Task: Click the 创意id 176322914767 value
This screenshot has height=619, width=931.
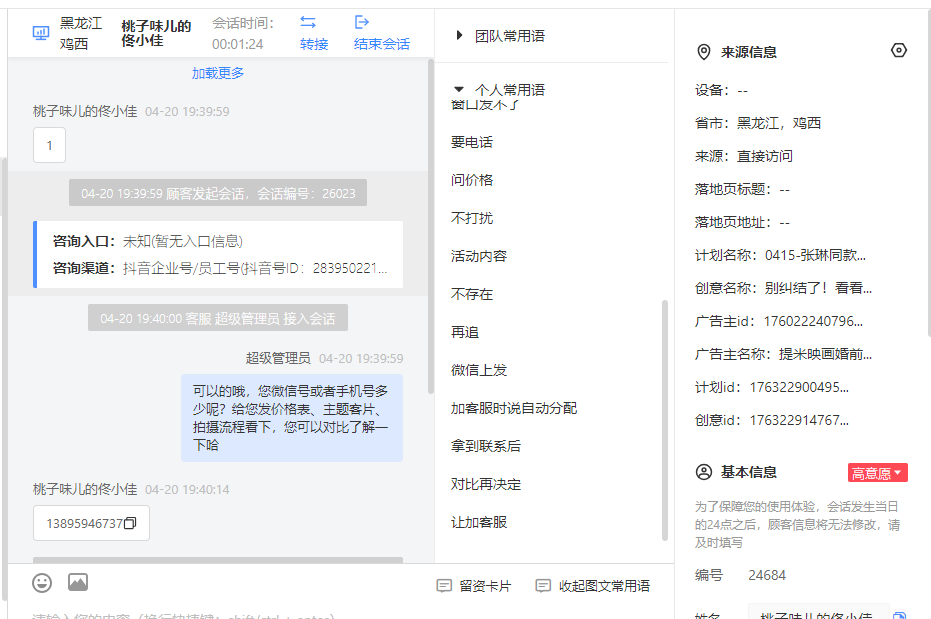Action: (799, 420)
